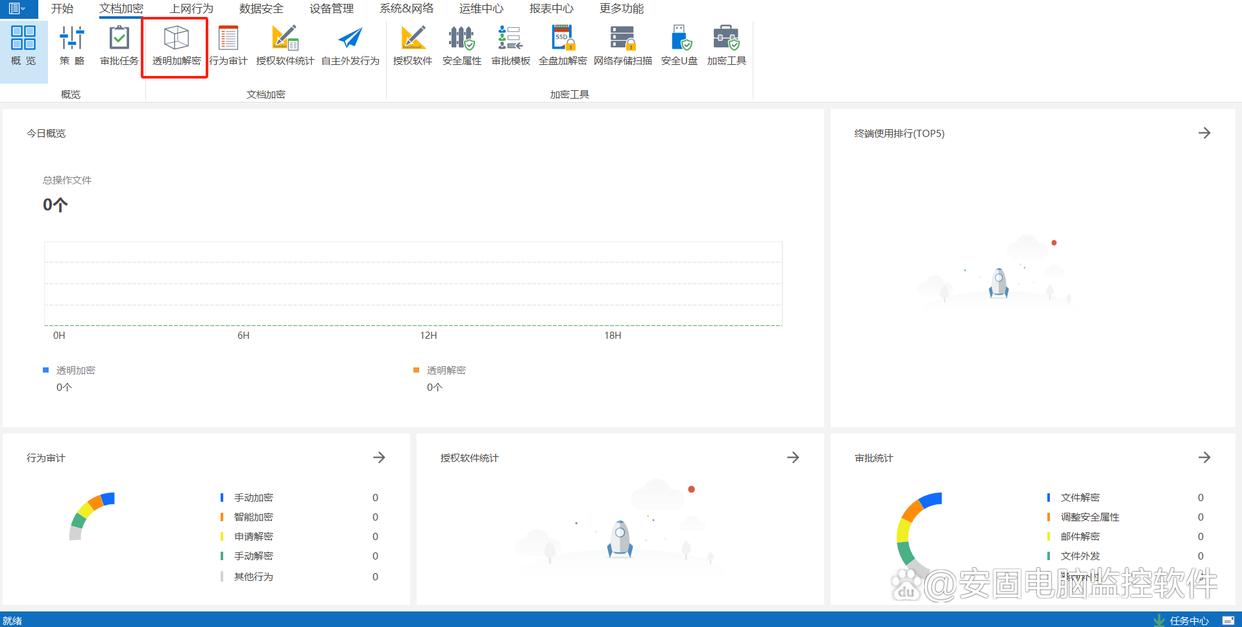
Task: Expand 终端使用排行(TOP5) with its arrow
Action: 1204,133
